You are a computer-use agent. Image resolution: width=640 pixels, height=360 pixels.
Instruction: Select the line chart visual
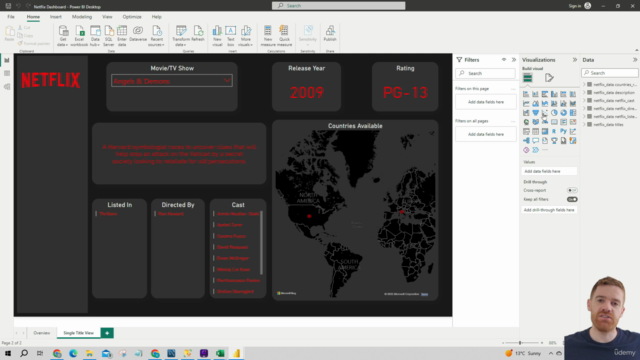(526, 104)
